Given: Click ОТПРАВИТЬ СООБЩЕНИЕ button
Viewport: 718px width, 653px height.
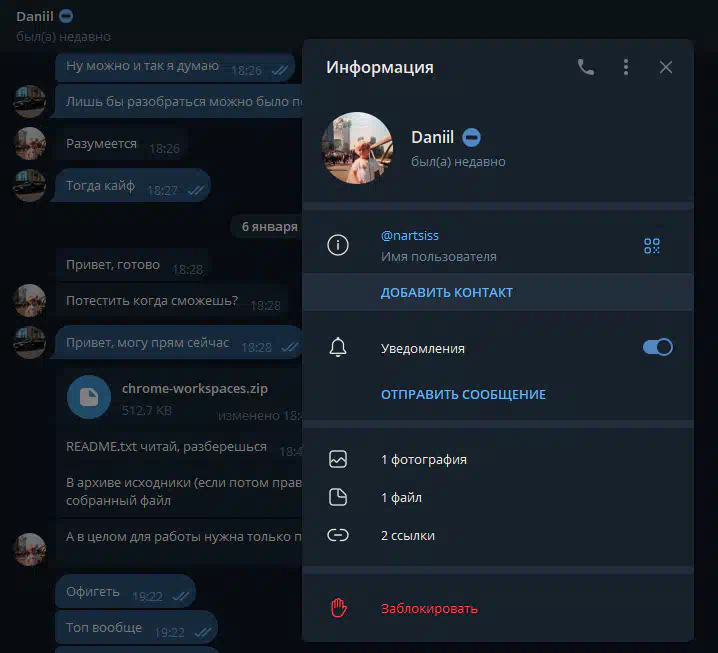Looking at the screenshot, I should point(463,394).
